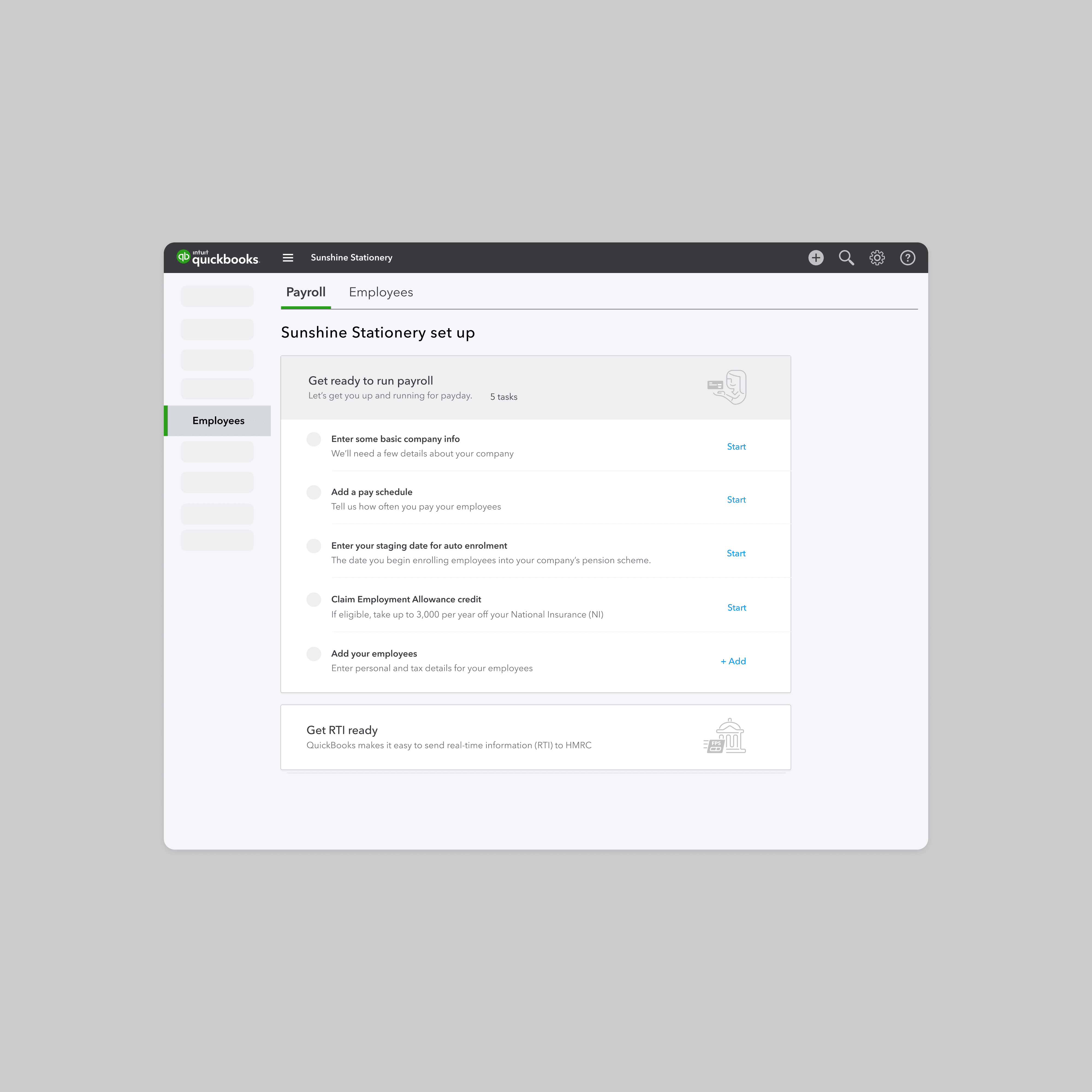
Task: Click the payroll card illustration icon
Action: click(728, 387)
